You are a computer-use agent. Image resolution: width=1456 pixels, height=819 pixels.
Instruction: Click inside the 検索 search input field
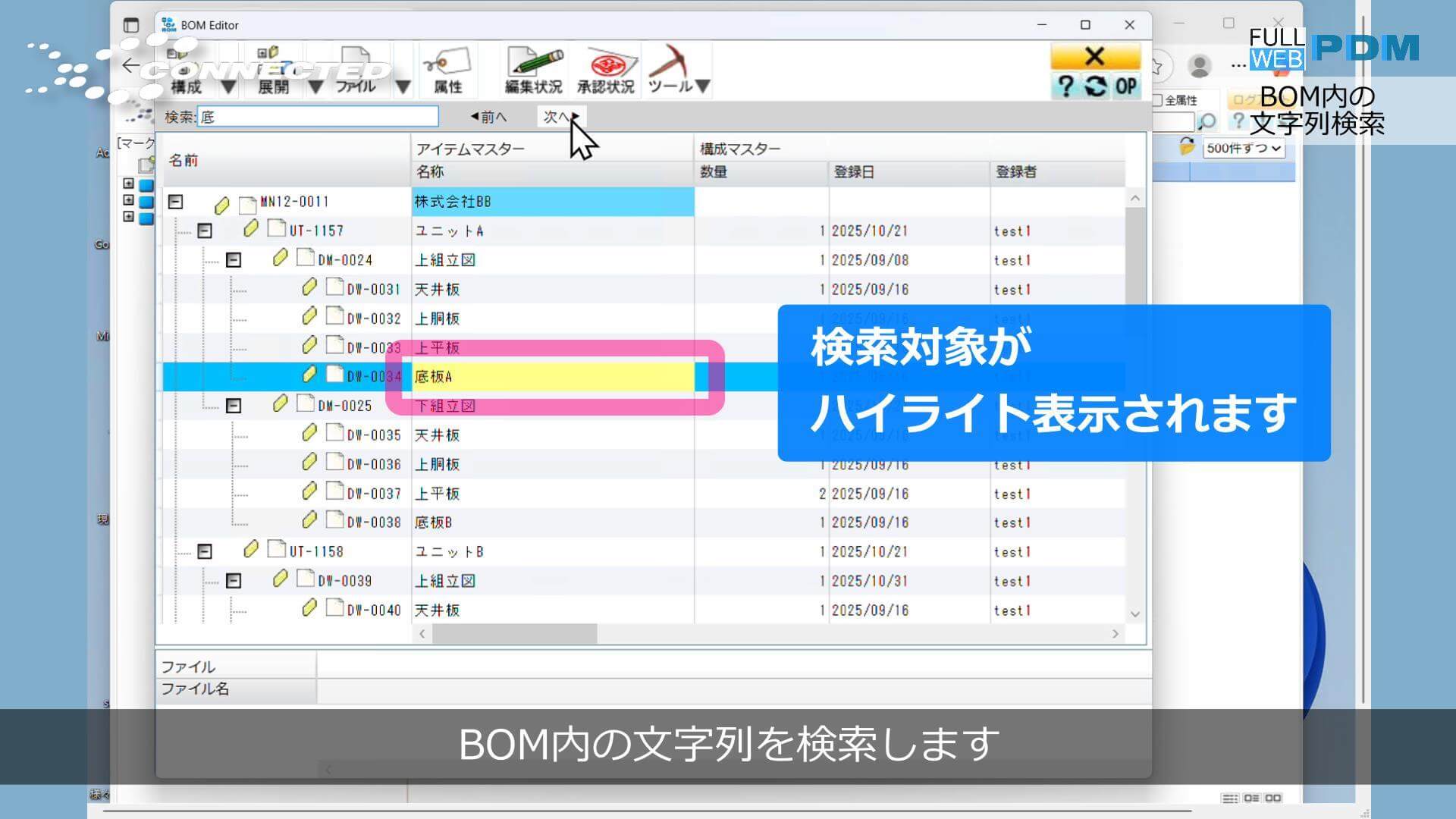pyautogui.click(x=317, y=116)
